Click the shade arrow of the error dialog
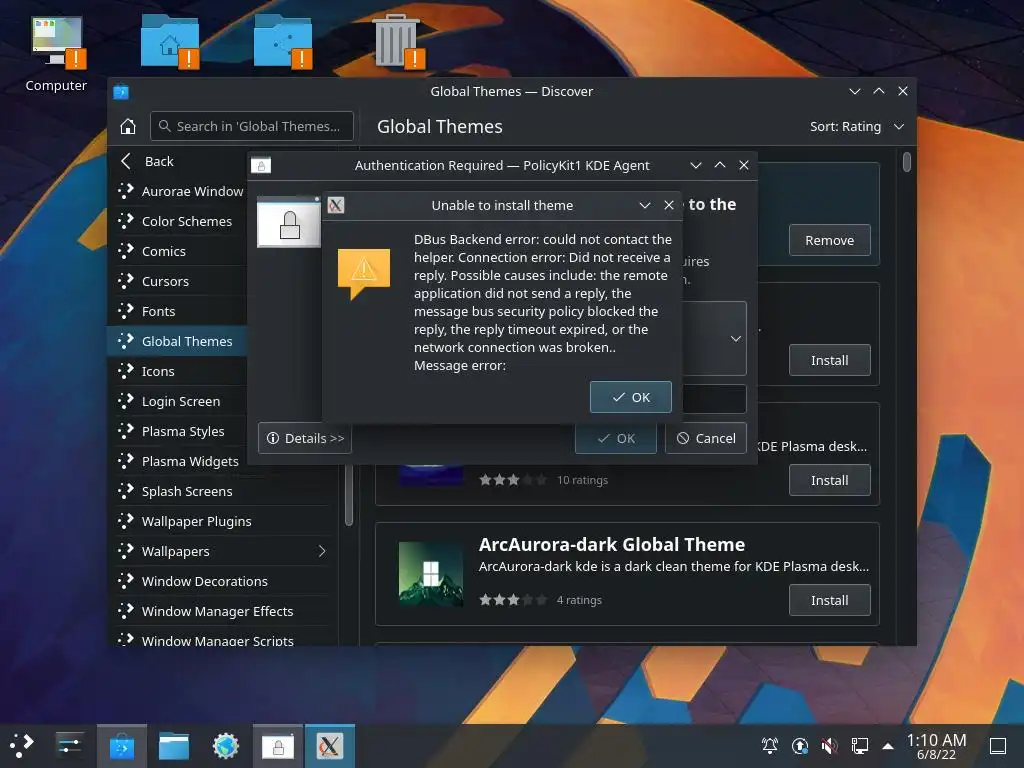This screenshot has height=768, width=1024. click(645, 205)
